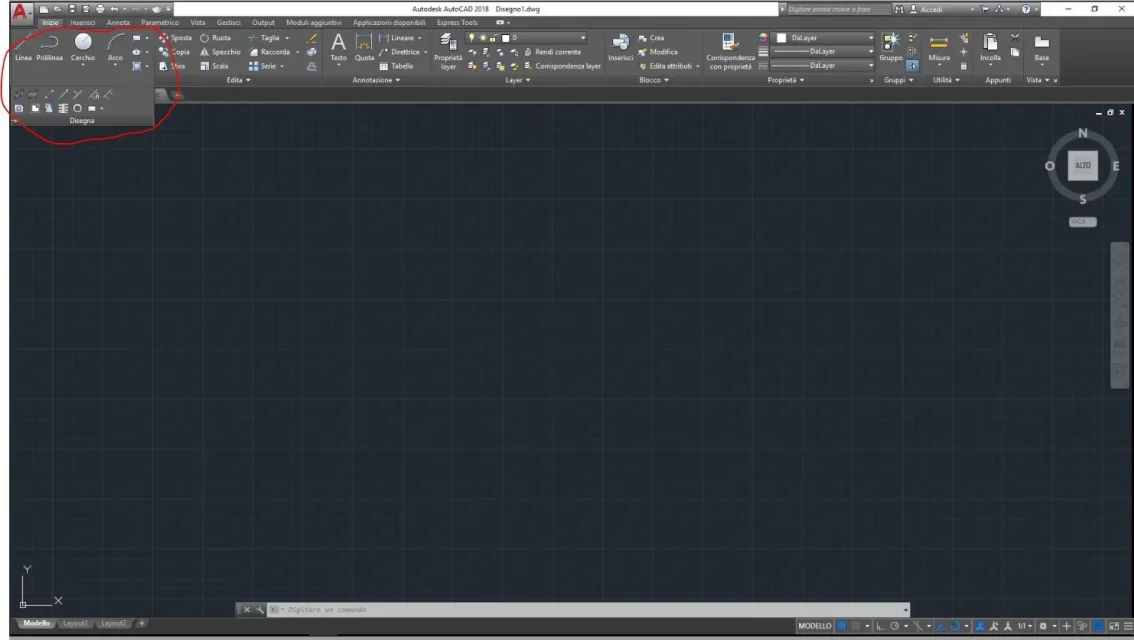The width and height of the screenshot is (1134, 640).
Task: Expand the Layer panel
Action: pos(517,80)
